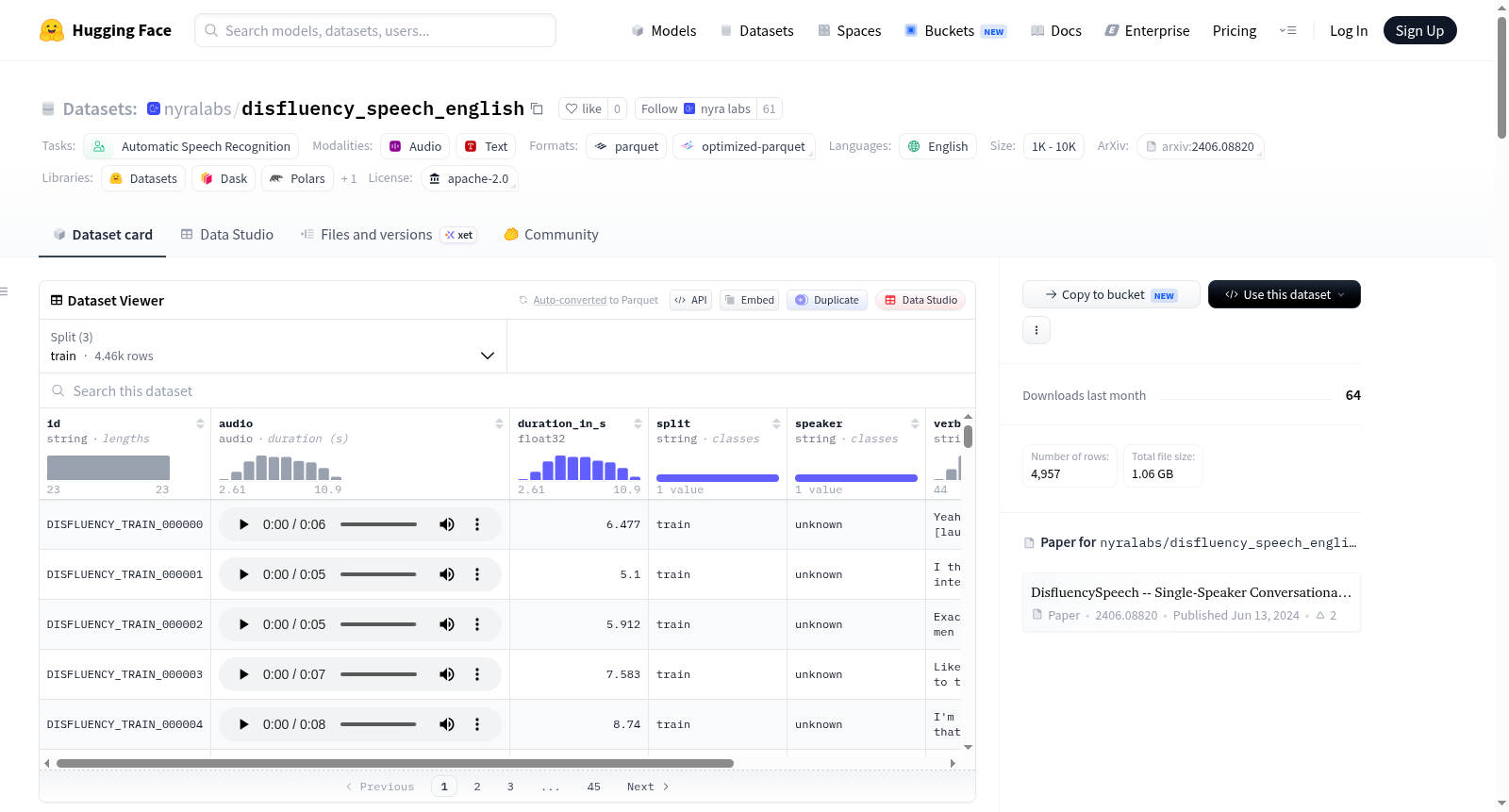Duplicate this dataset
1509x812 pixels.
pos(827,300)
